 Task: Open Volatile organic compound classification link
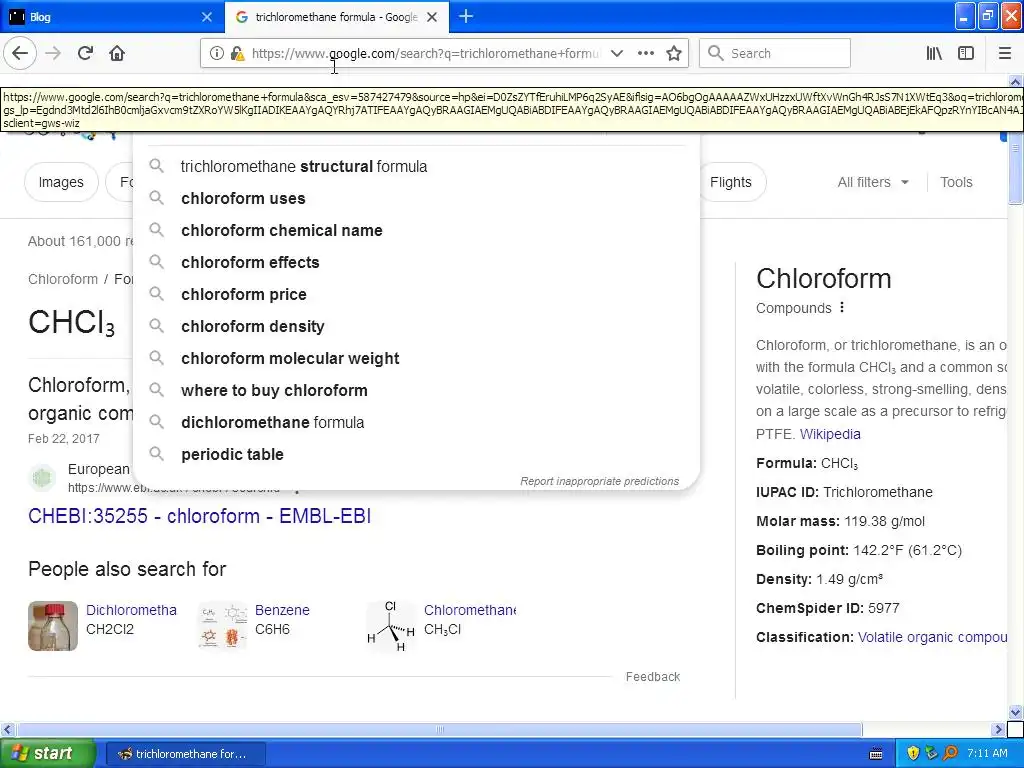(932, 637)
